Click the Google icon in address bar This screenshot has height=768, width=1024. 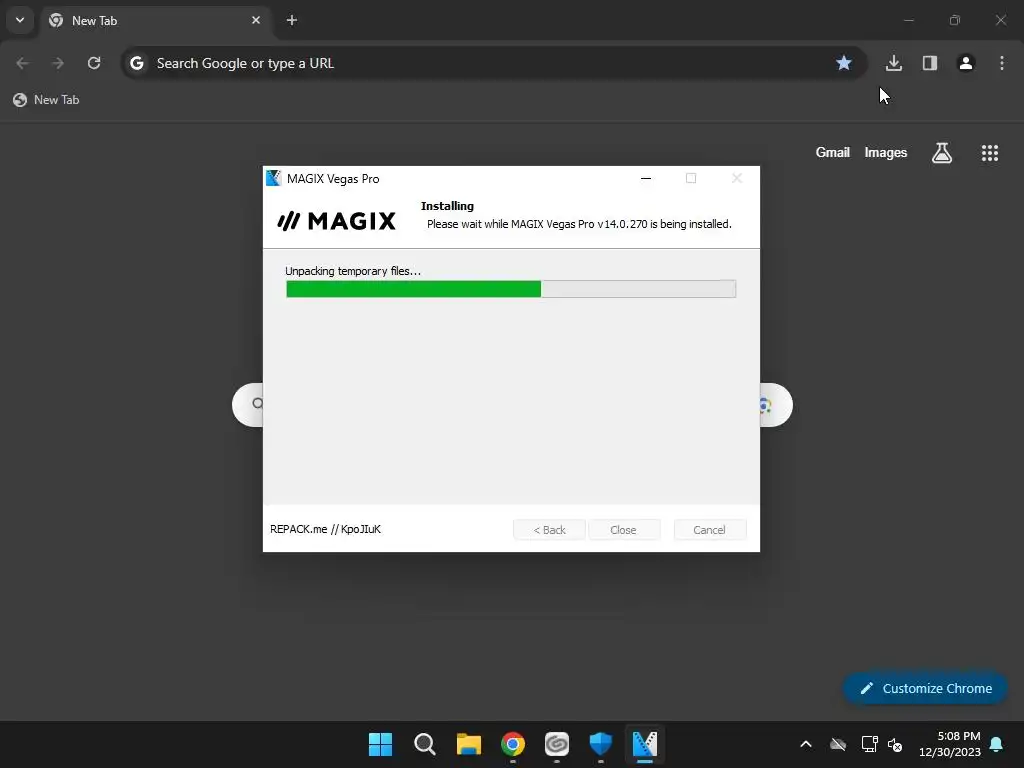136,63
